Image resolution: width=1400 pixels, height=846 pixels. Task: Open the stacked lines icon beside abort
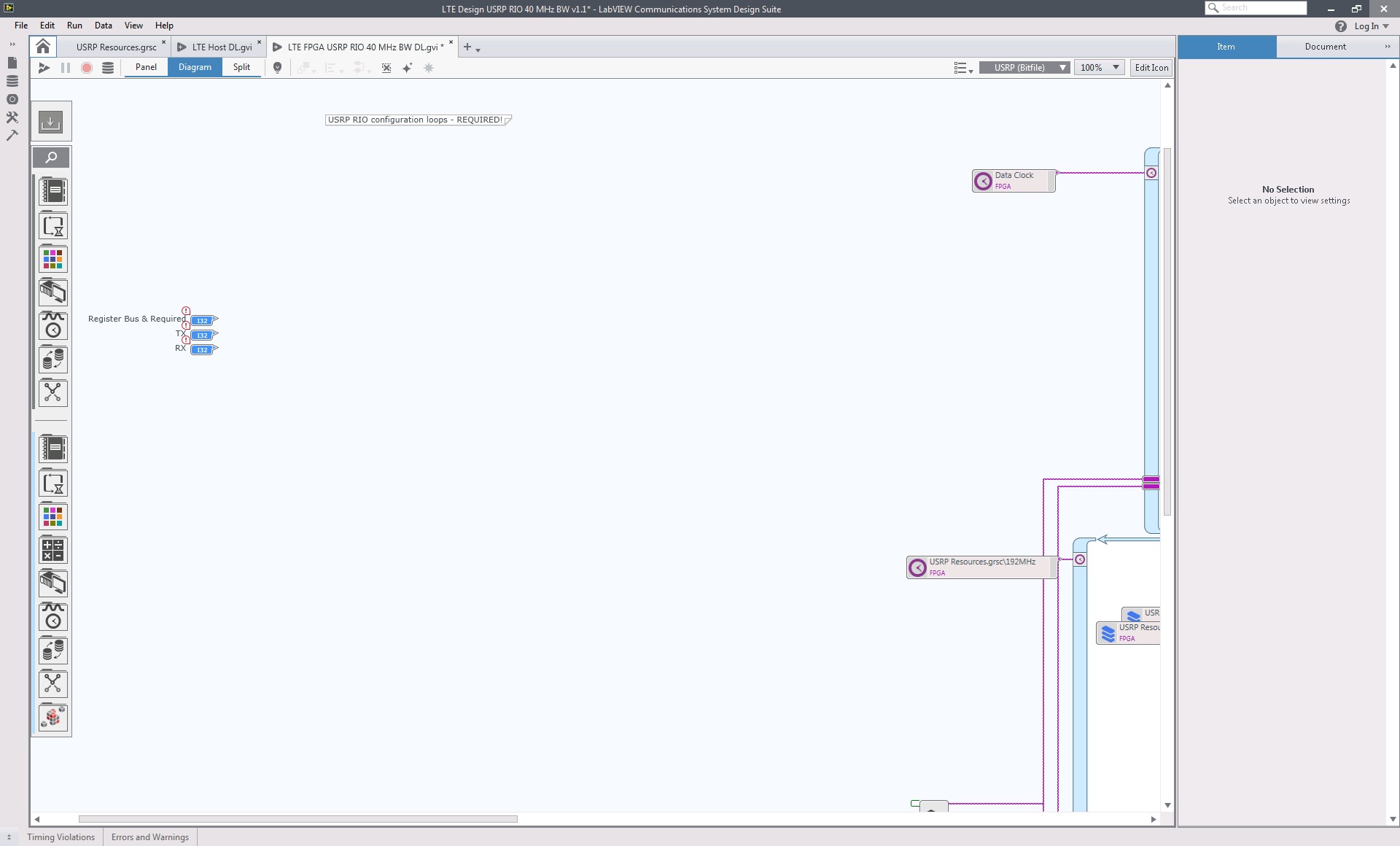pyautogui.click(x=108, y=68)
